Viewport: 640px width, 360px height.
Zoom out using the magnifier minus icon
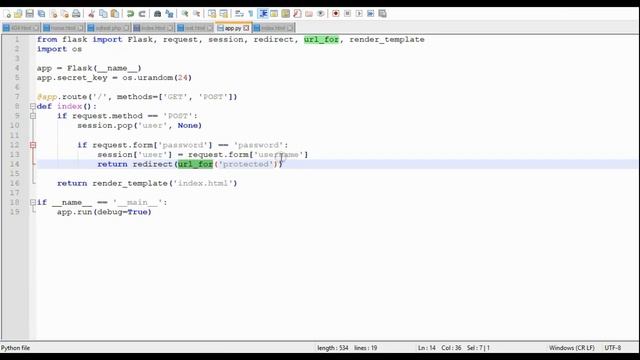coord(196,14)
